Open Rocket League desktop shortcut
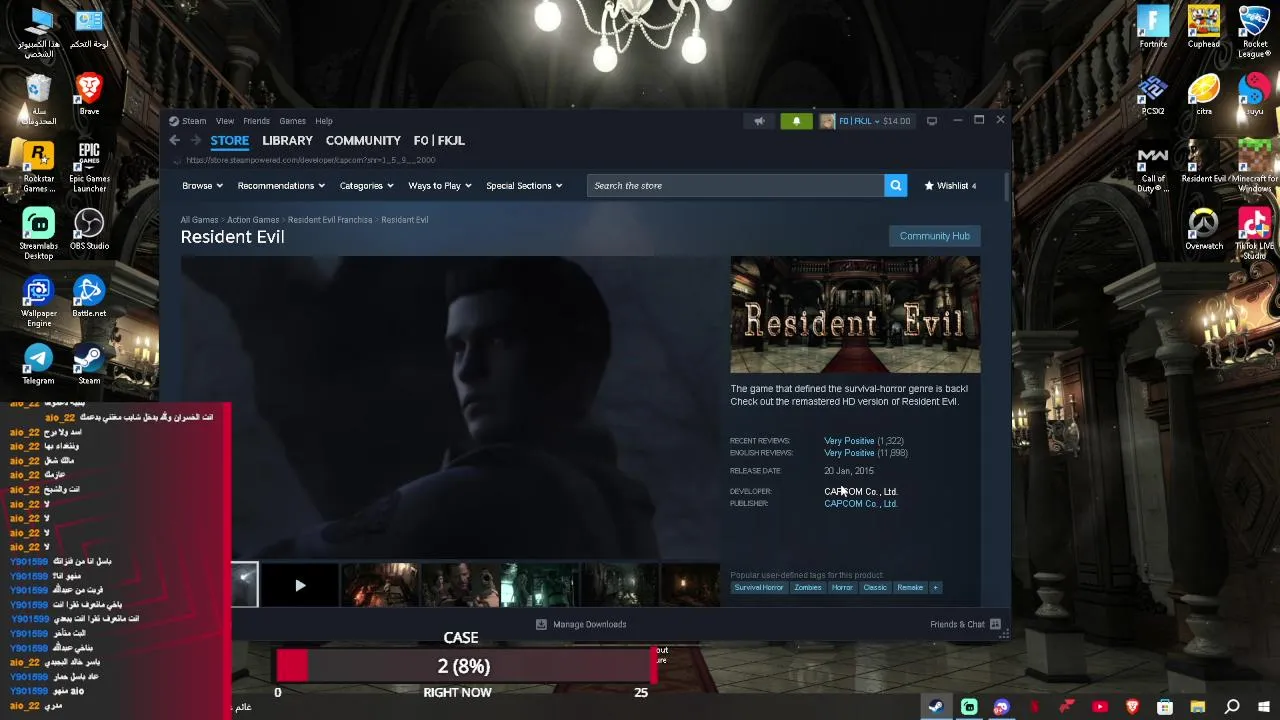The width and height of the screenshot is (1280, 720). 1254,32
